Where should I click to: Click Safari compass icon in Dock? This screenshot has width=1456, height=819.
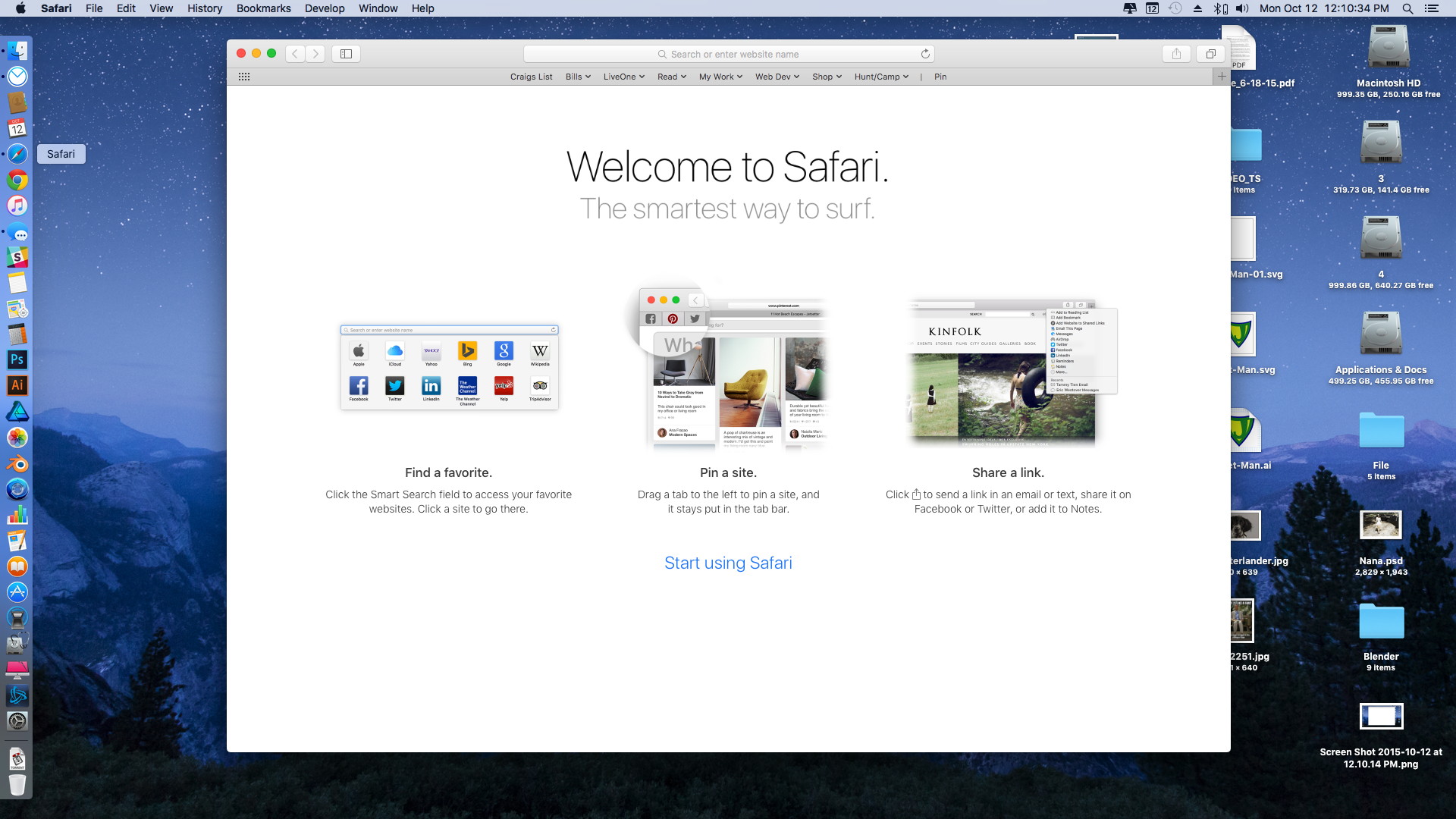[17, 154]
